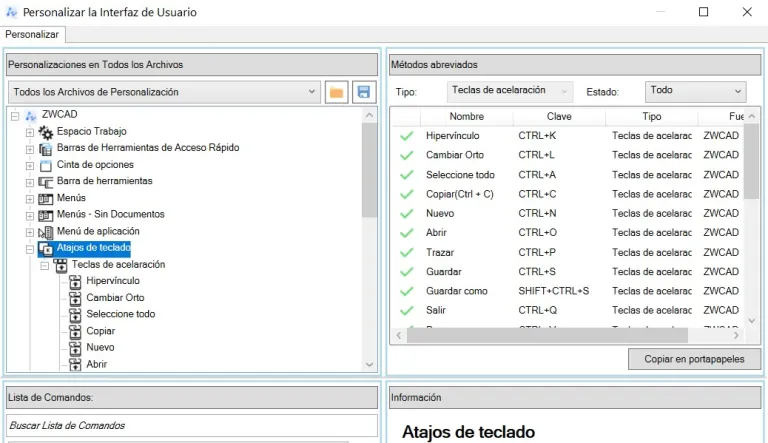Maximize the Personalizar la Interfaz window
The height and width of the screenshot is (443, 768).
pos(703,12)
